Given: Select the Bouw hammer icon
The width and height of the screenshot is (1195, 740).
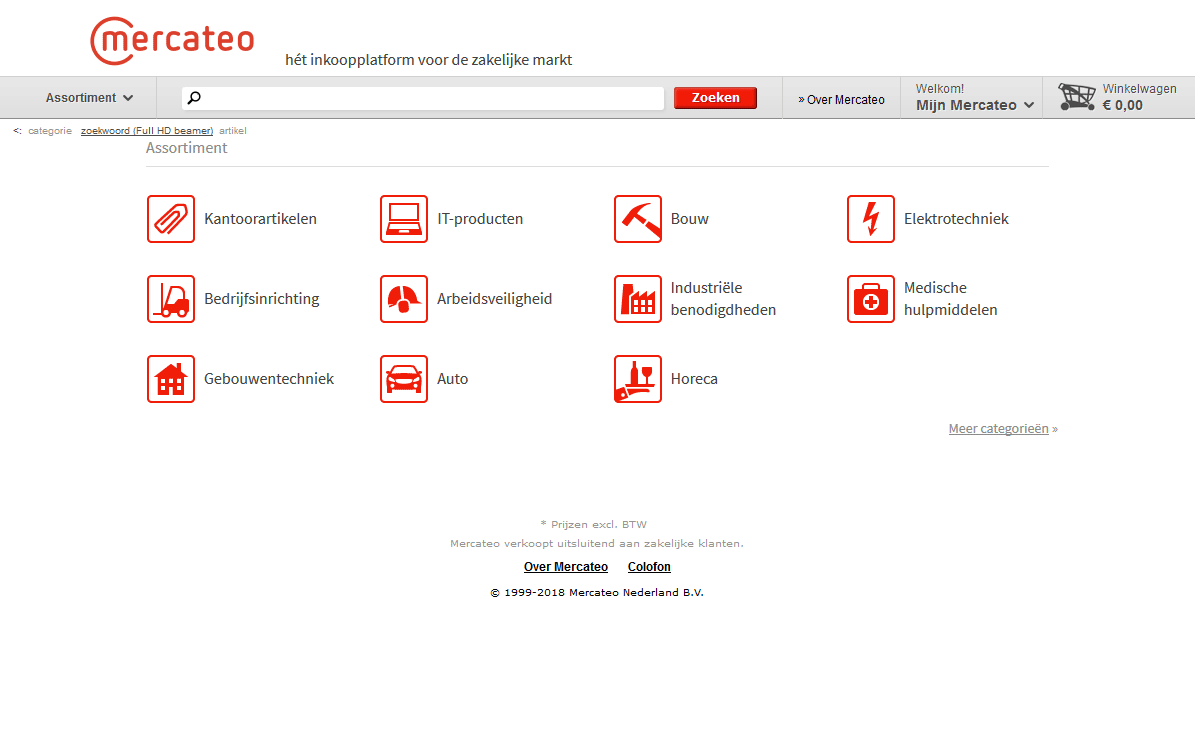Looking at the screenshot, I should click(x=638, y=219).
